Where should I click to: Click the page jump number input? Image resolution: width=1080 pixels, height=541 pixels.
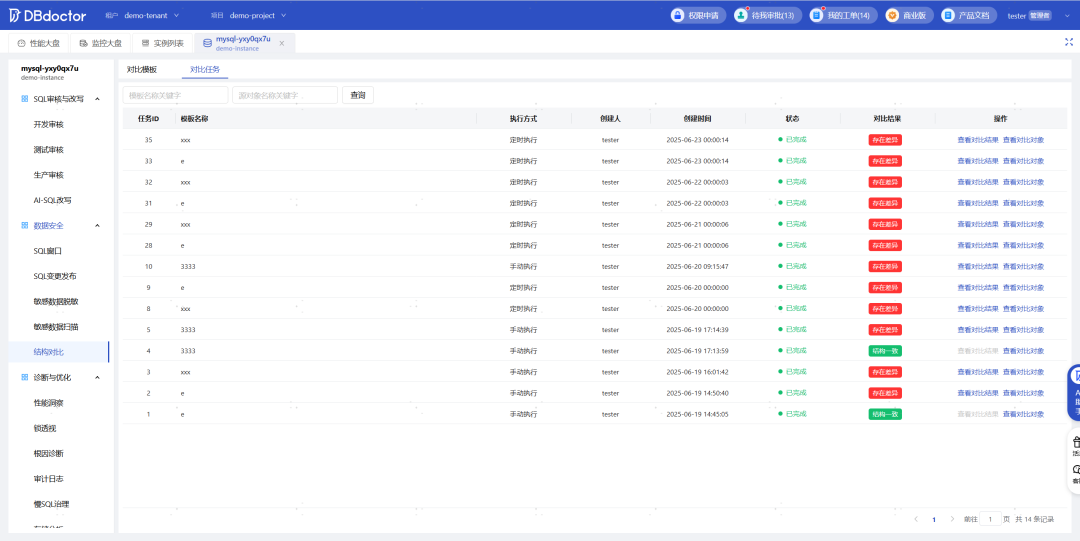tap(990, 519)
